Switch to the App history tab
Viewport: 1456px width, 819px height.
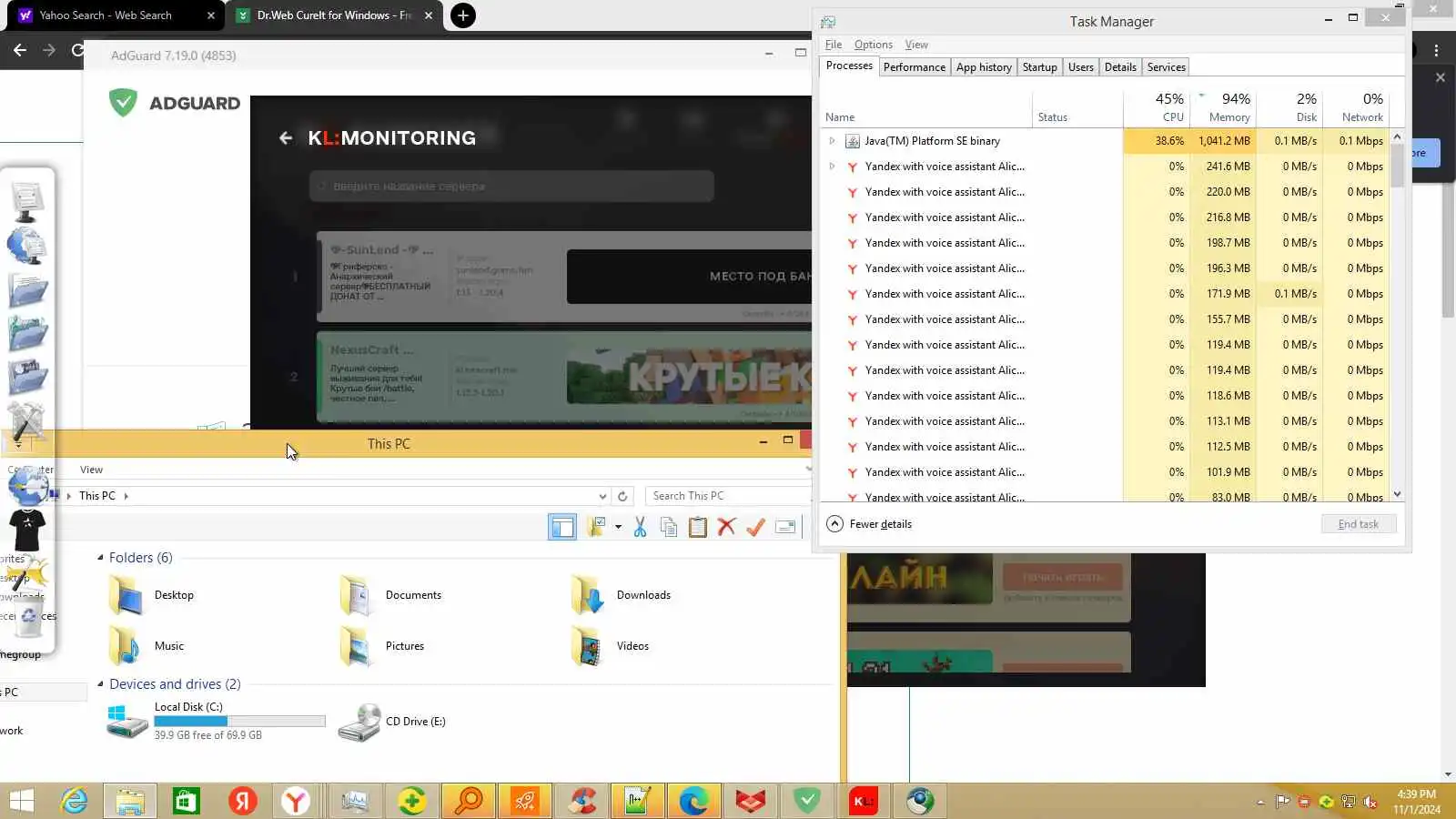(984, 67)
